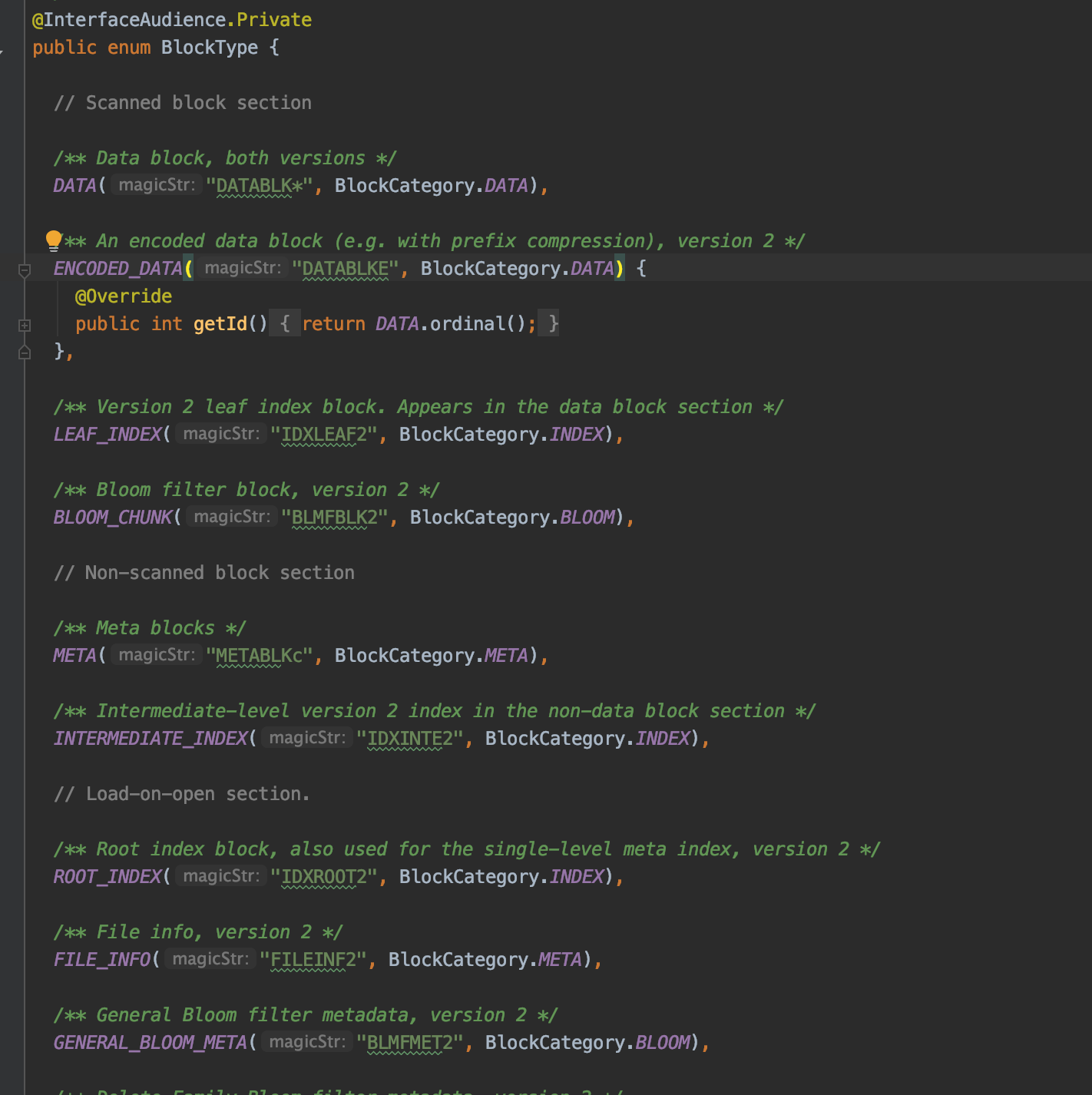
Task: Click the fold-end marker beside the closing brace line
Action: tap(25, 352)
